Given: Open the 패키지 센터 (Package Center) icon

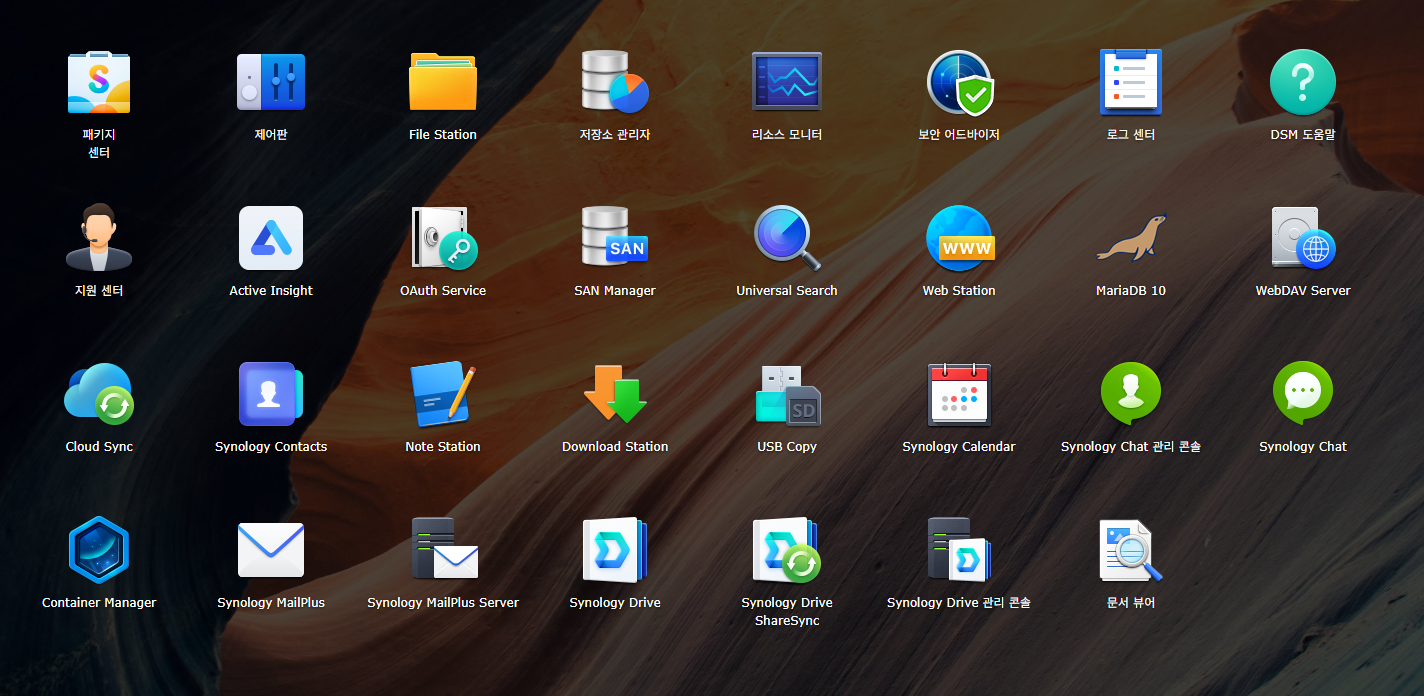Looking at the screenshot, I should pos(99,82).
